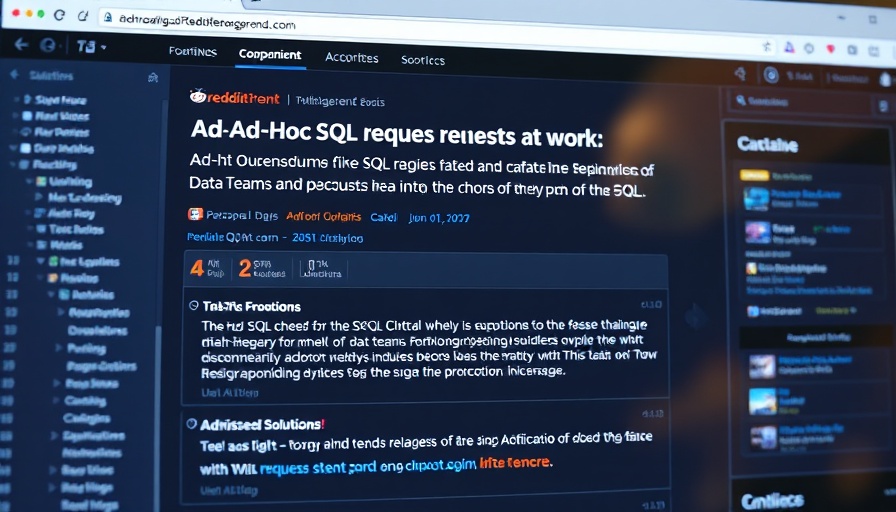
Task: Open the blue requess stent card link
Action: (317, 468)
